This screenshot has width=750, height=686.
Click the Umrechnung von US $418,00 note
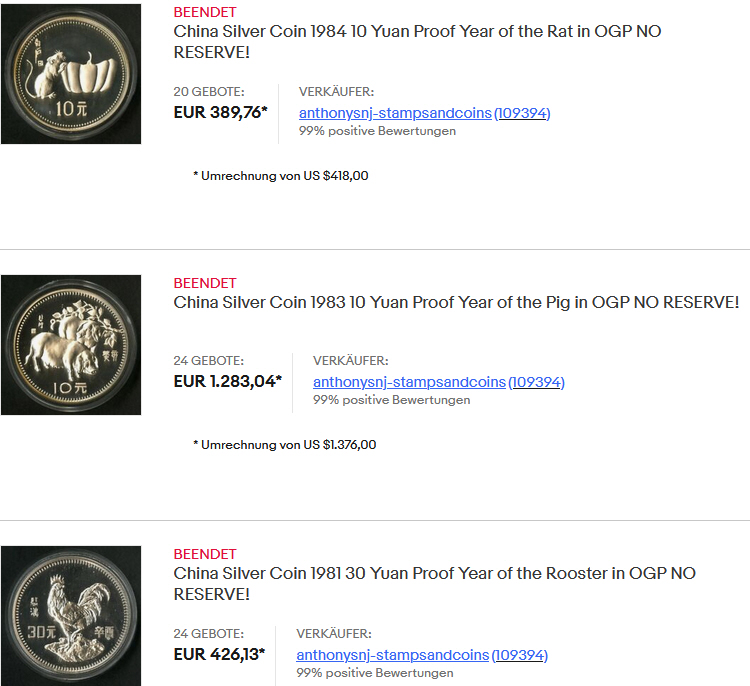(x=281, y=176)
